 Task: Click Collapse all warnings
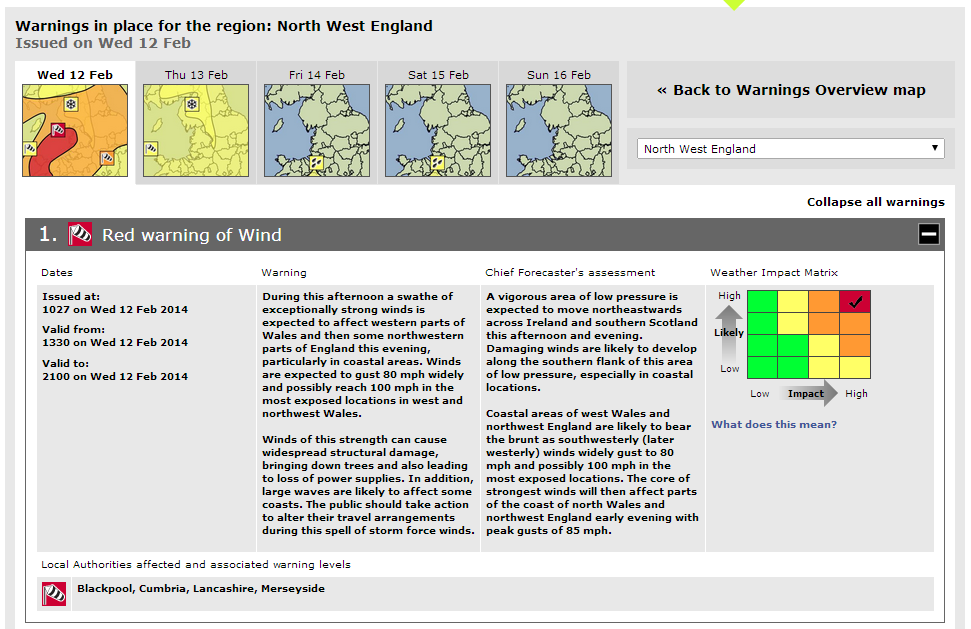pyautogui.click(x=876, y=202)
